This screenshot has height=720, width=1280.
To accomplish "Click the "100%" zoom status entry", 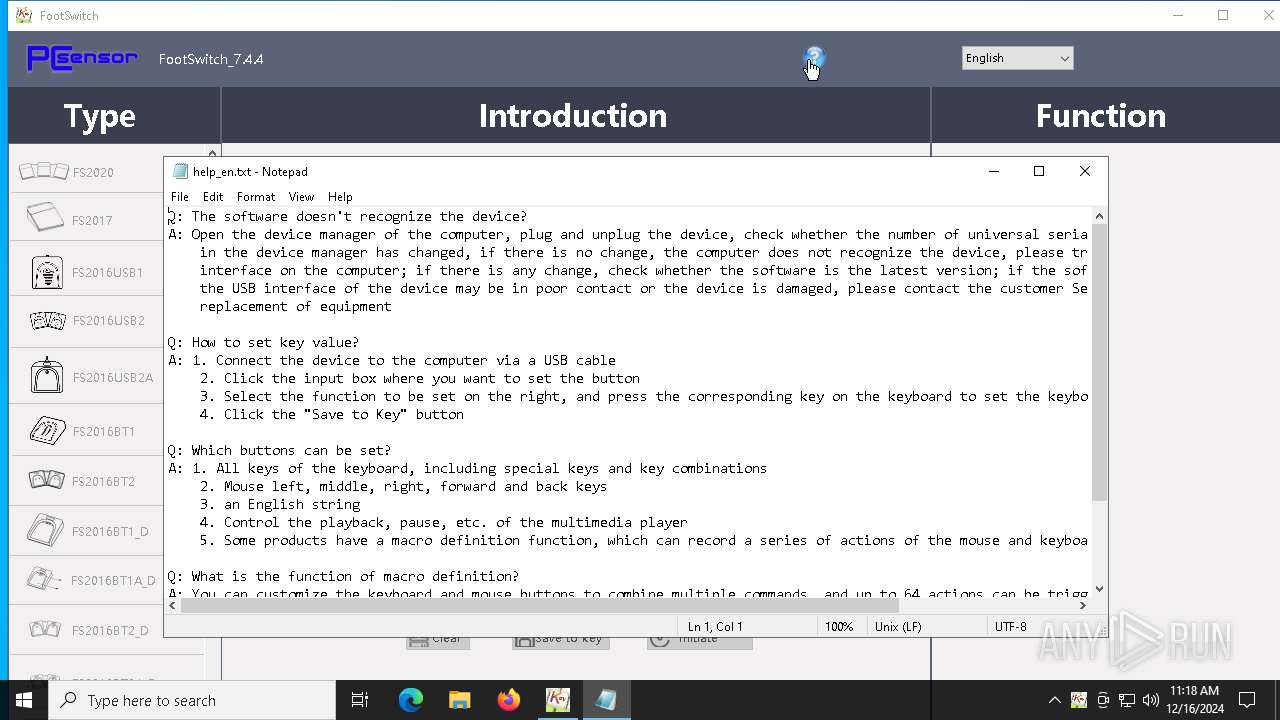I will click(839, 626).
